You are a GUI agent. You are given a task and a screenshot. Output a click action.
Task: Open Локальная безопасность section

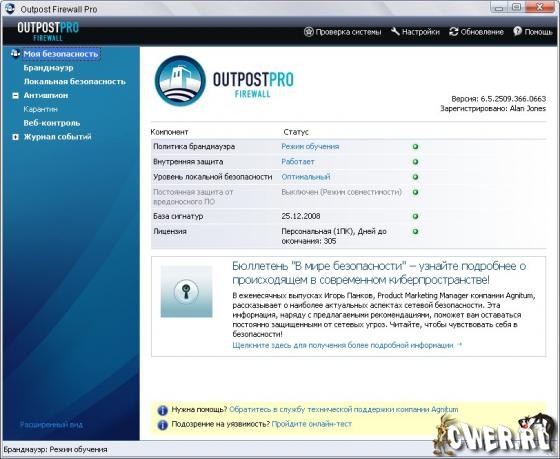point(75,81)
